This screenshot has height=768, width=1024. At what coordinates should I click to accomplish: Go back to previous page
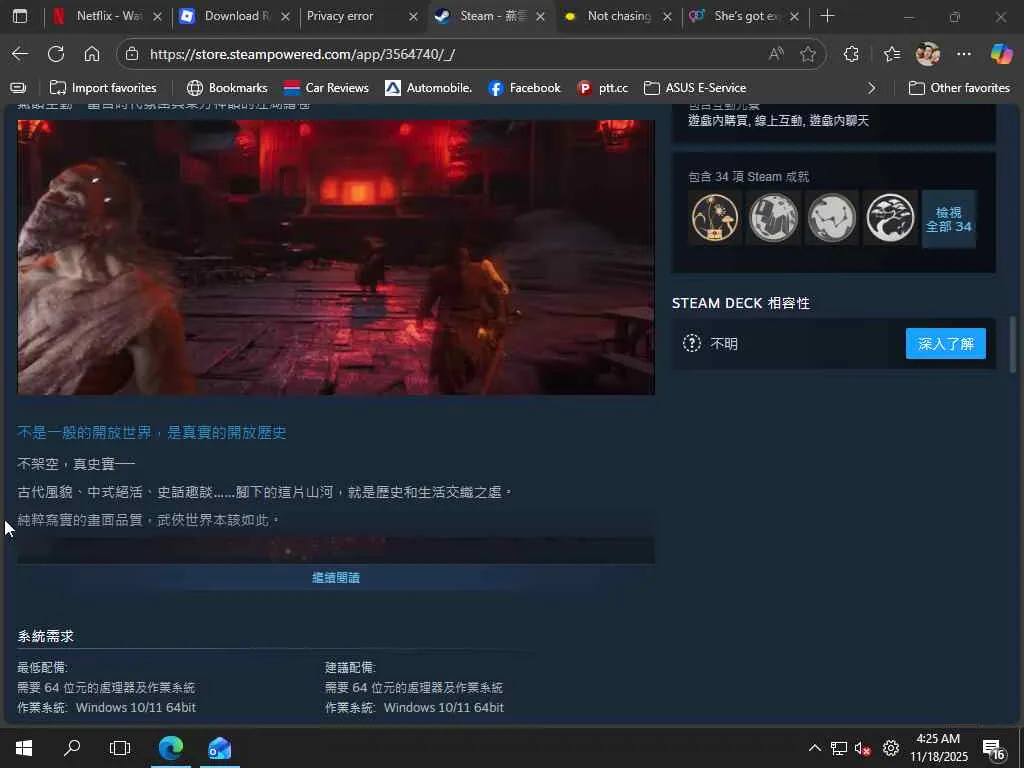click(x=20, y=54)
